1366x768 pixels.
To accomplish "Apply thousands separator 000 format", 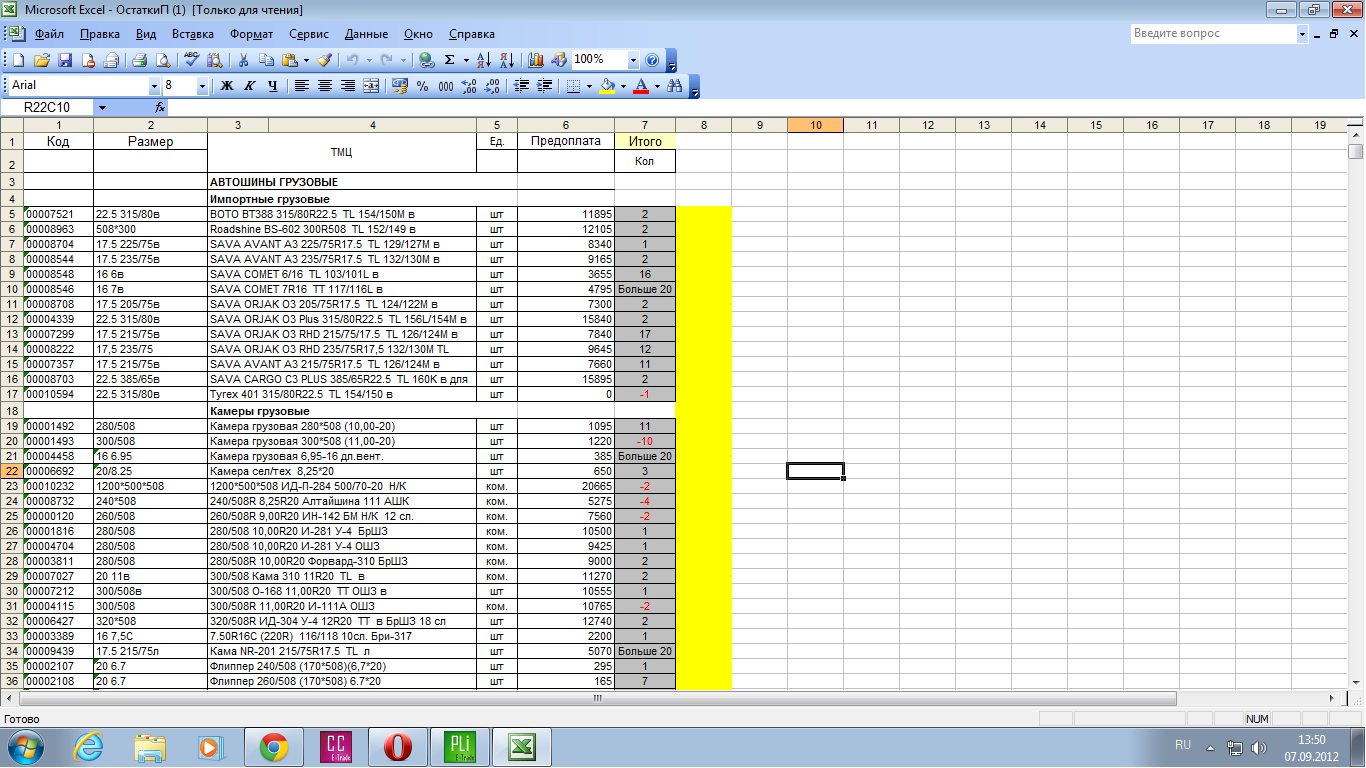I will point(446,86).
